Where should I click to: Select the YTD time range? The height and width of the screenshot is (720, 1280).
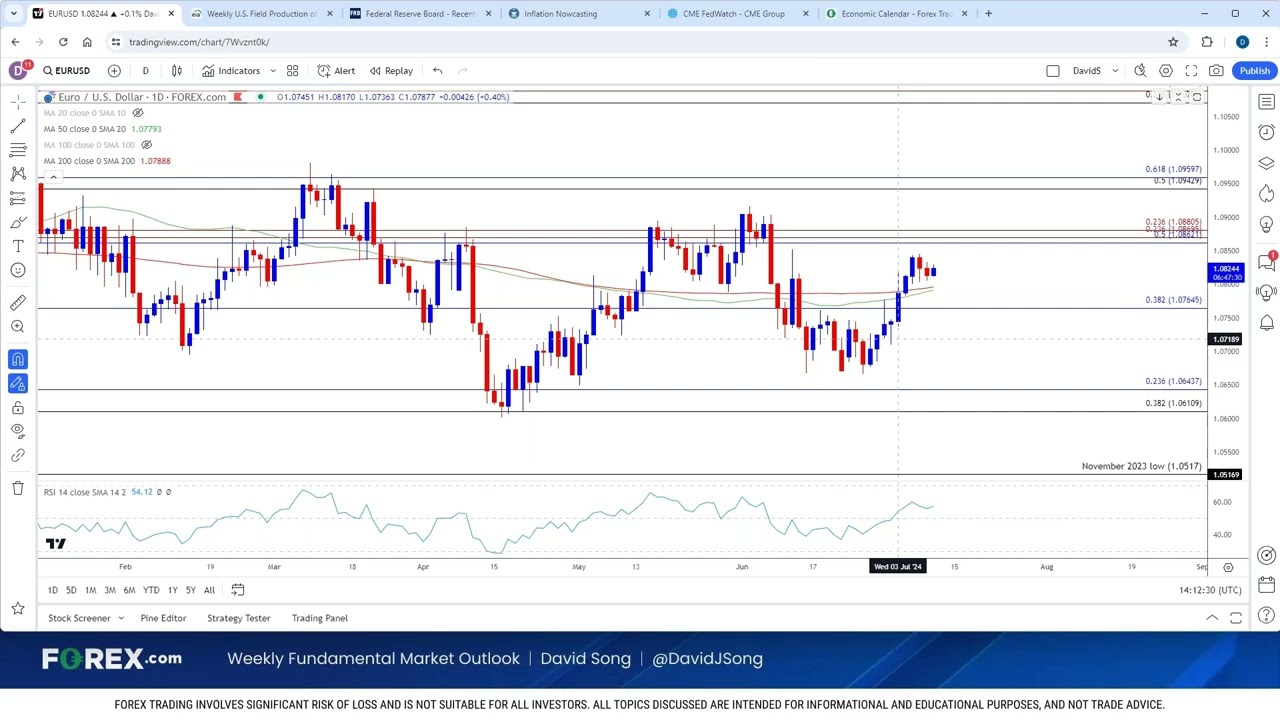click(x=151, y=590)
